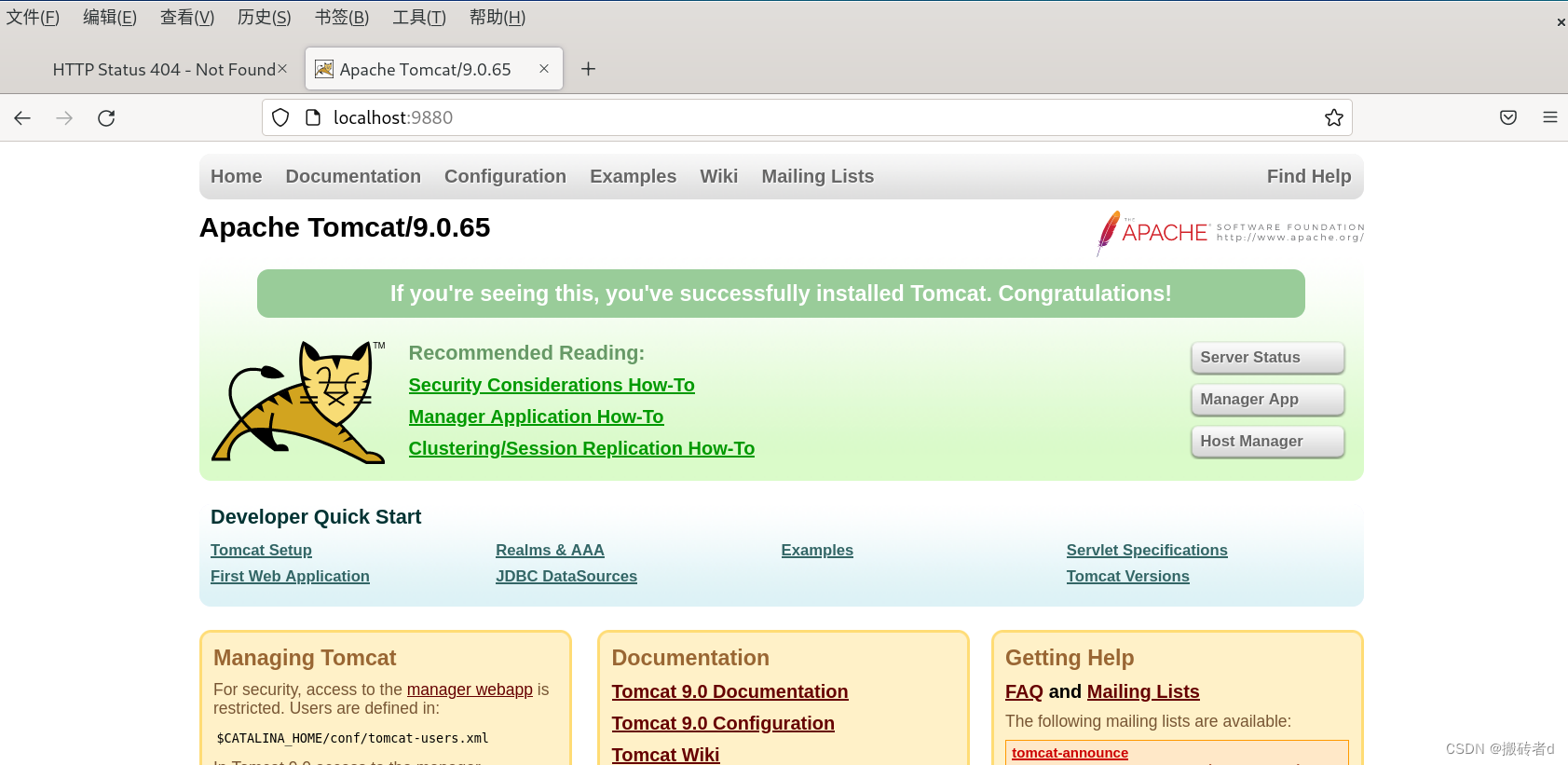Open the 书签(B) menu
This screenshot has width=1568, height=765.
[342, 18]
